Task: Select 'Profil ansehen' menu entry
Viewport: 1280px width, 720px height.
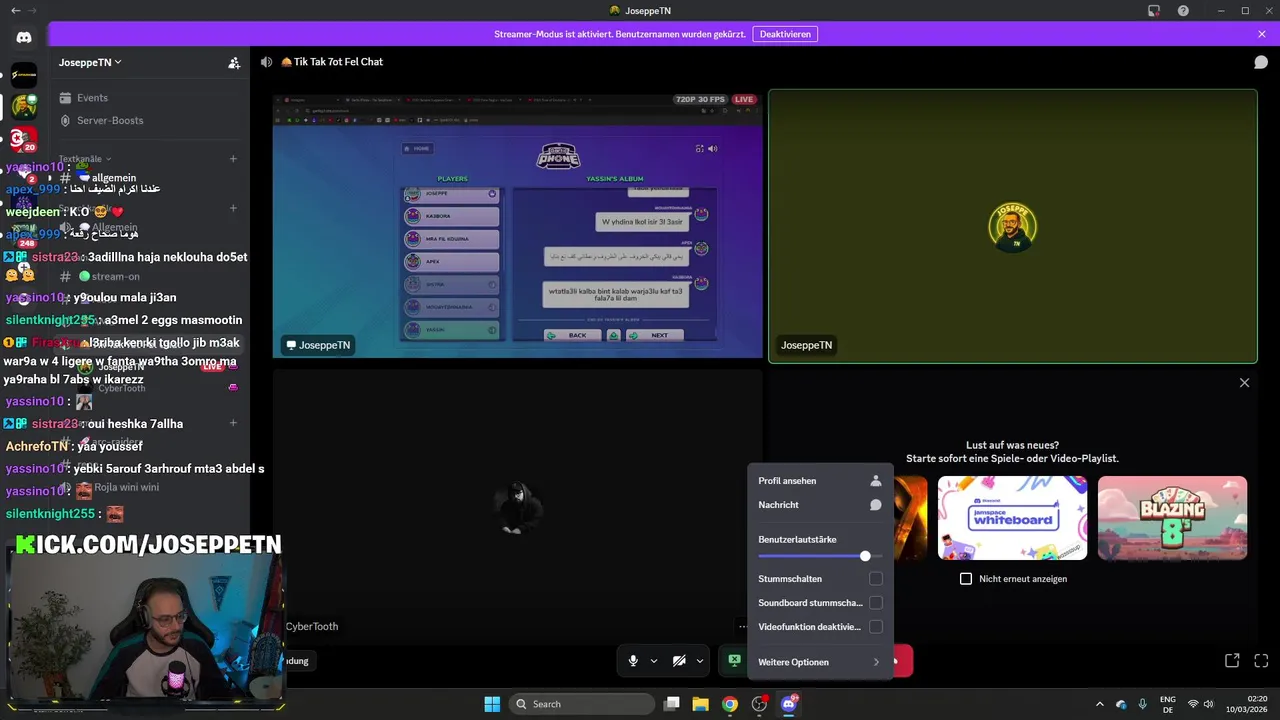Action: 820,481
